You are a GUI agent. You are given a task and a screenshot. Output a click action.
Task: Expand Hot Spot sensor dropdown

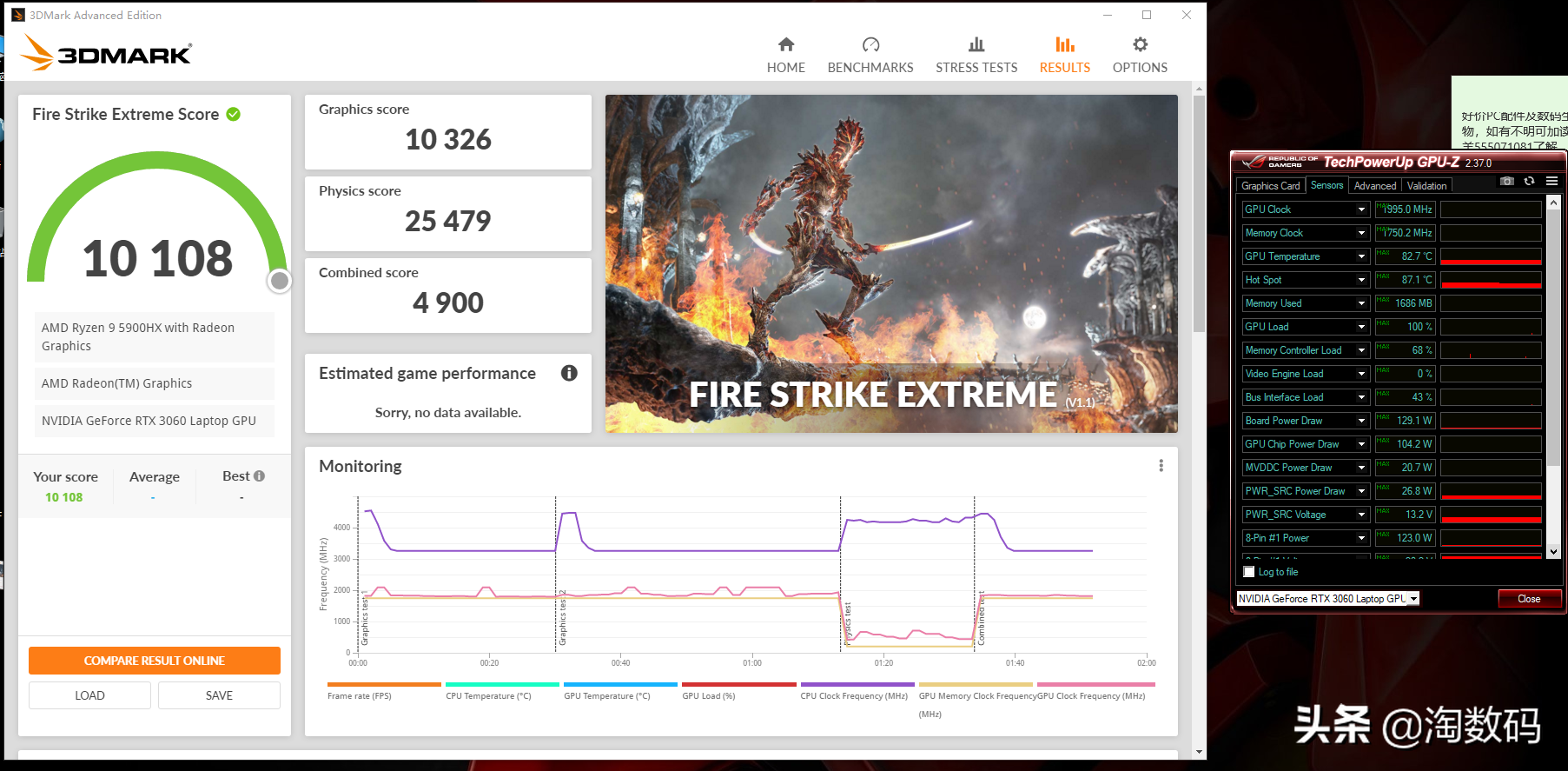(1361, 280)
